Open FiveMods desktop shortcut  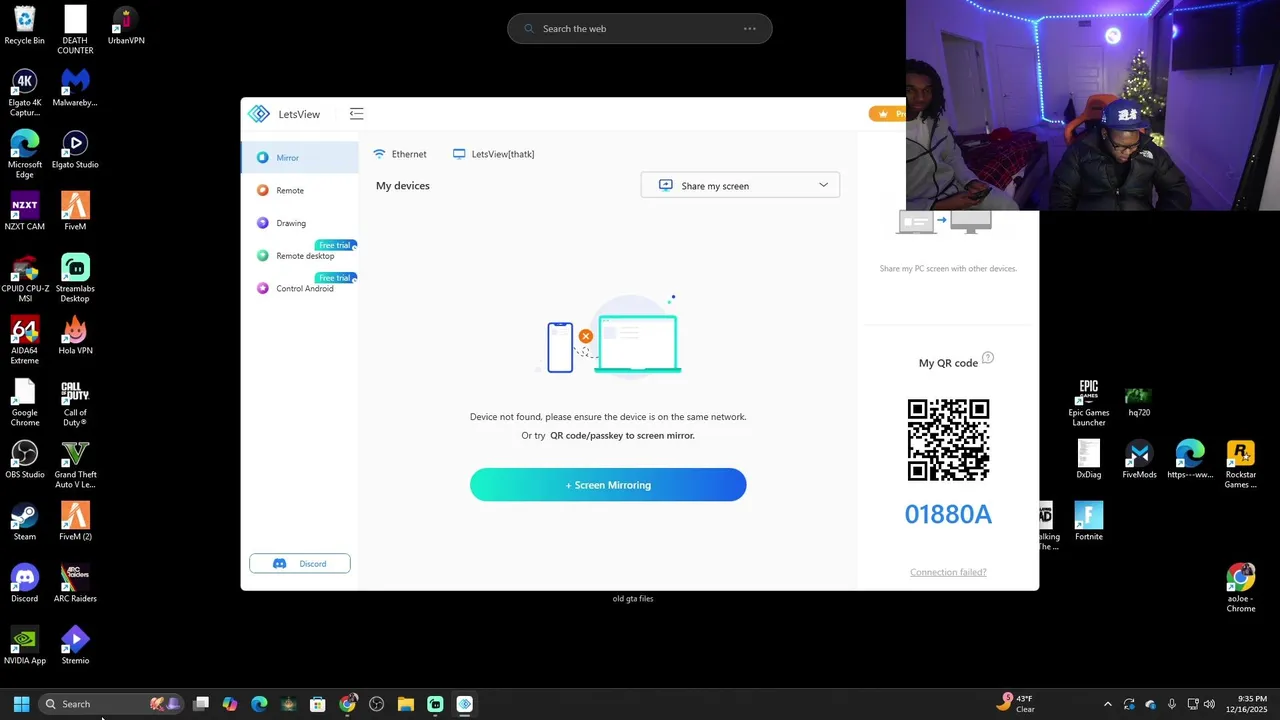click(1139, 460)
